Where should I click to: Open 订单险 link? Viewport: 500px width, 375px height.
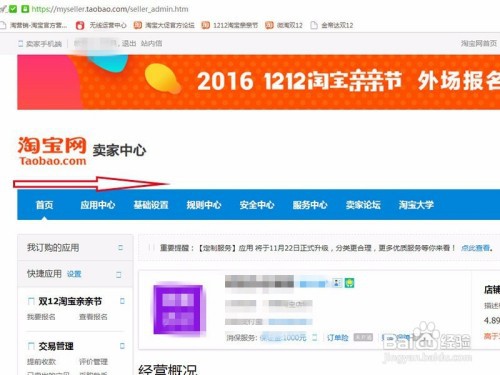pyautogui.click(x=337, y=338)
